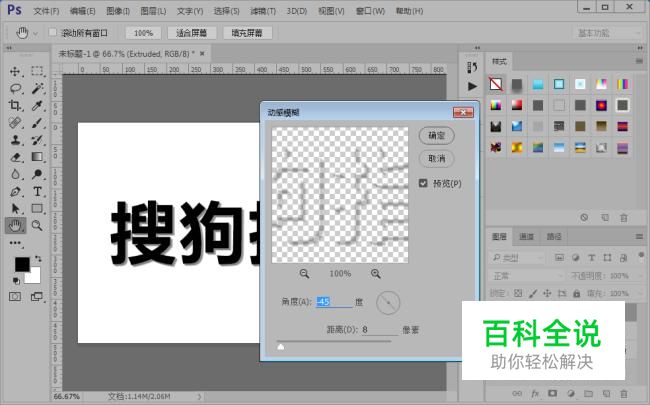Select the Eyedropper tool
This screenshot has height=405, width=650.
[37, 105]
